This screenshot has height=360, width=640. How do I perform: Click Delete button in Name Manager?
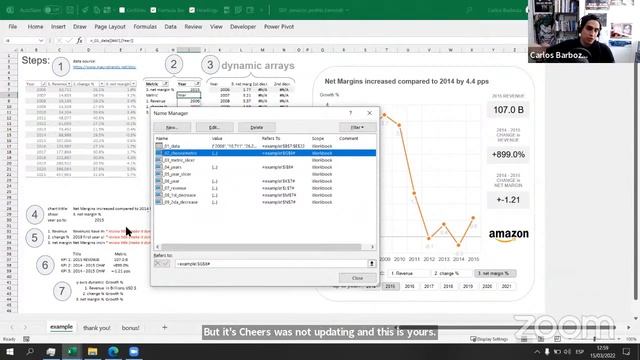coord(257,127)
